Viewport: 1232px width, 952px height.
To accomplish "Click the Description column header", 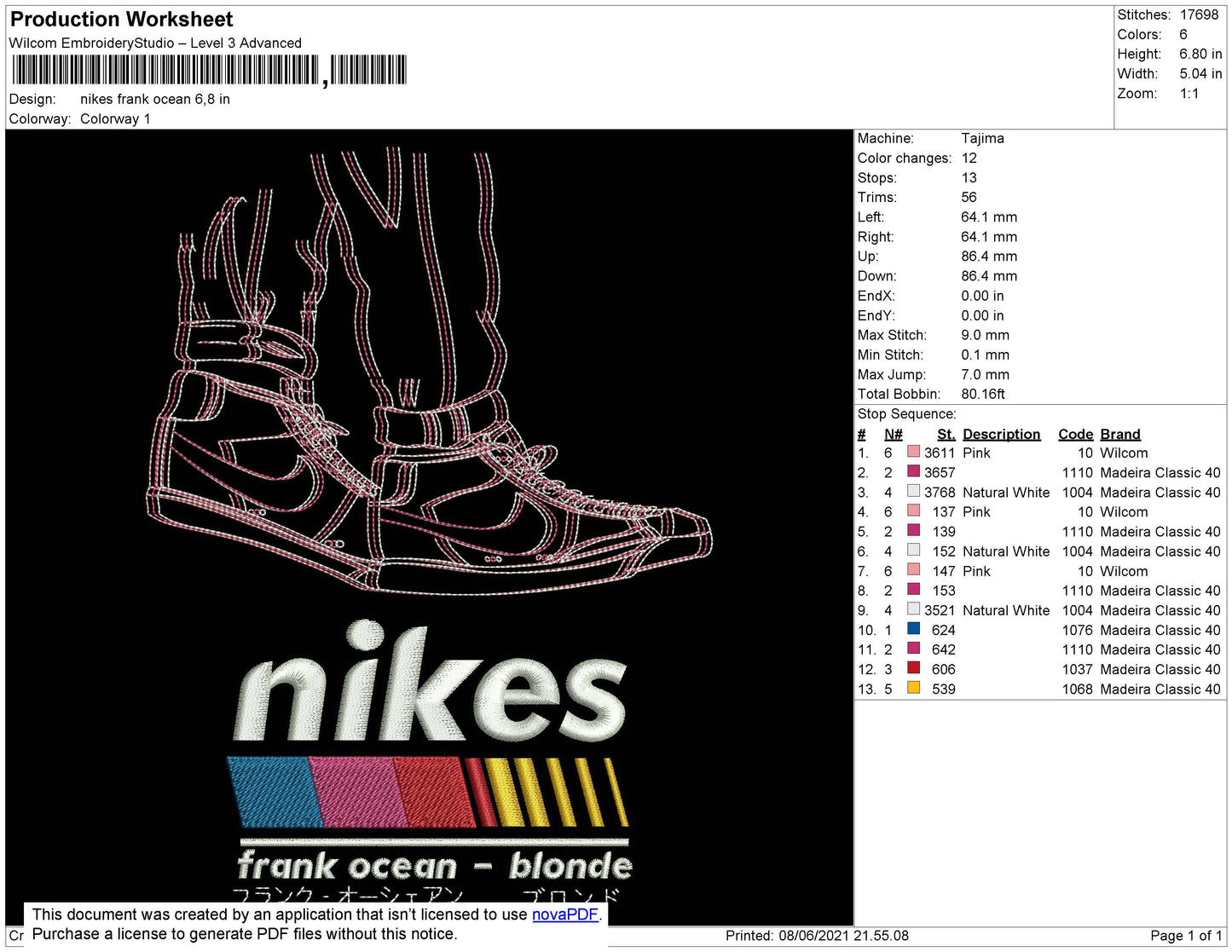I will click(1001, 434).
